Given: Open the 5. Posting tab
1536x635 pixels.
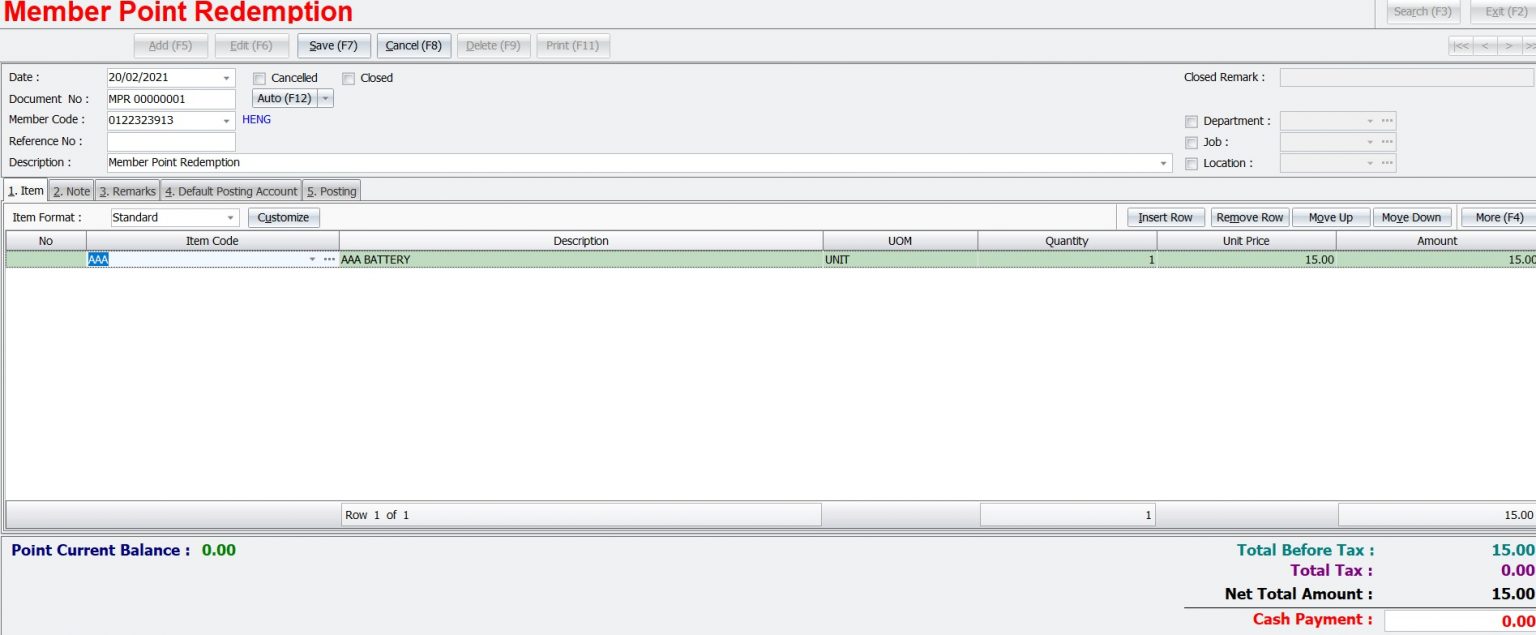Looking at the screenshot, I should click(331, 191).
